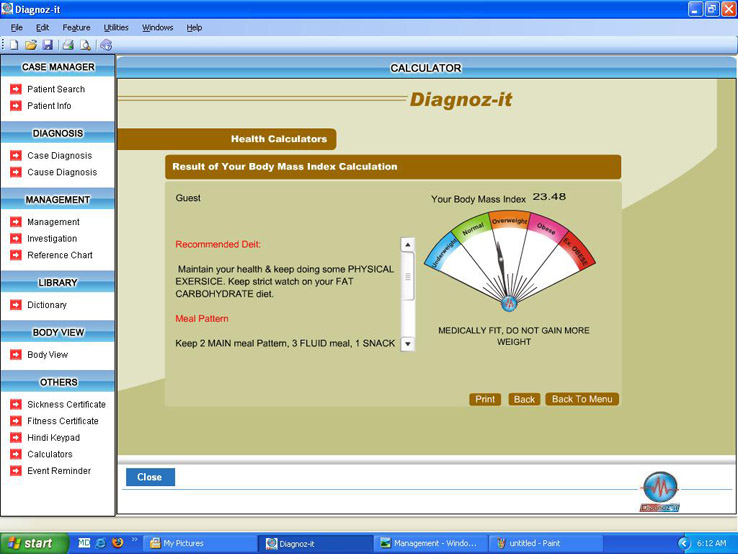
Task: Switch to untitled - Paint taskbar window
Action: pos(546,543)
